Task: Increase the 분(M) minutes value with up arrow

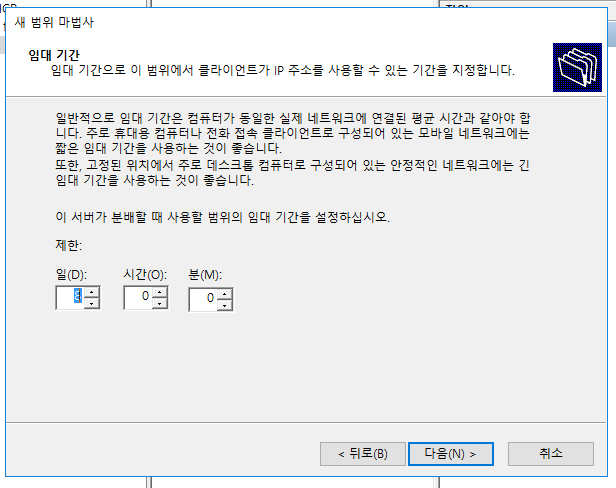Action: [x=224, y=294]
